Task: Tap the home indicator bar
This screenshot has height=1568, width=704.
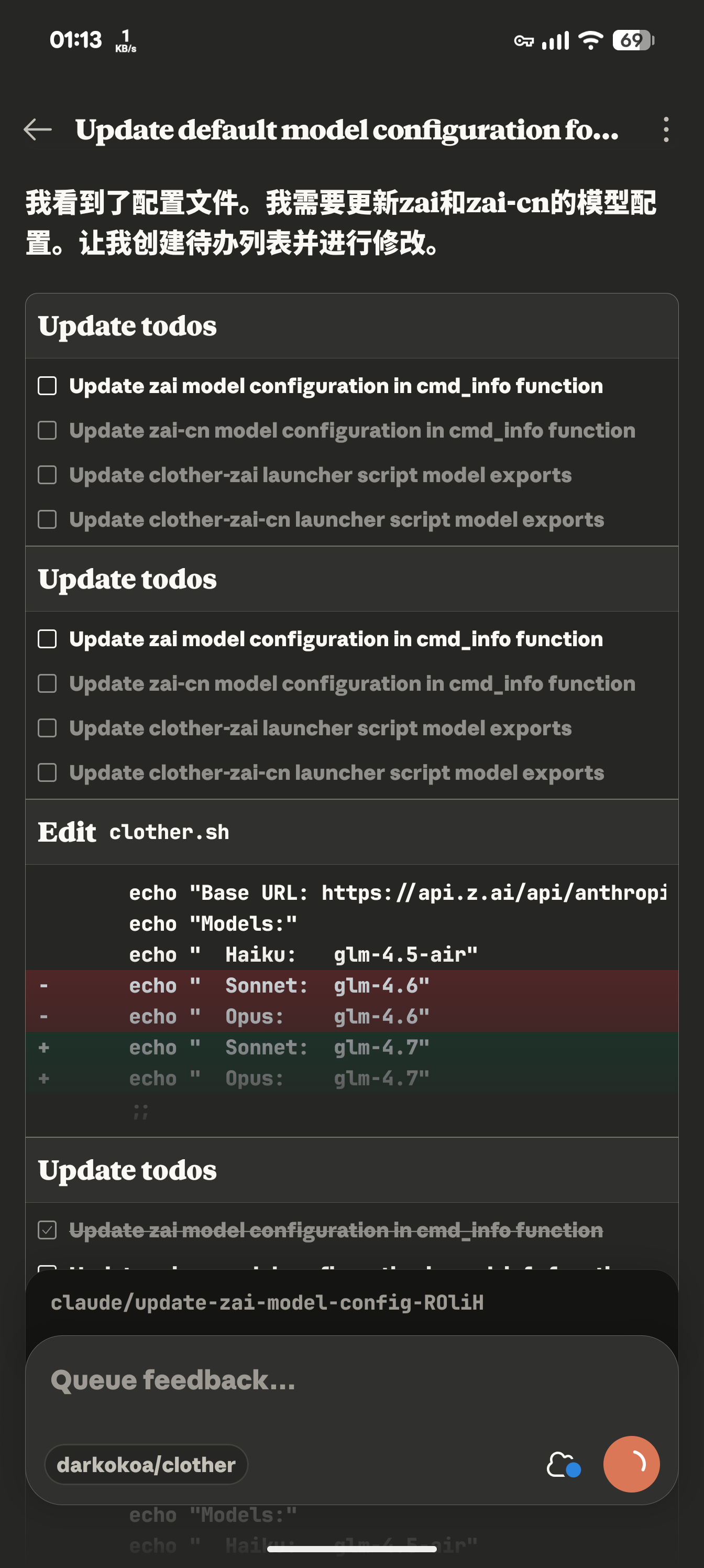Action: (351, 1549)
